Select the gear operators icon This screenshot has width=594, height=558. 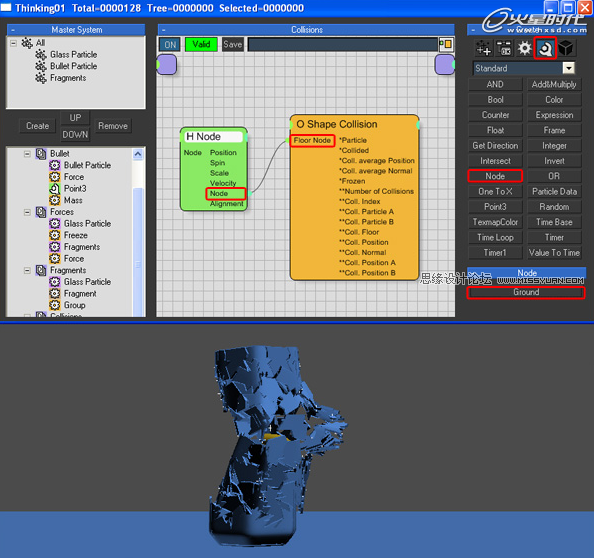(525, 48)
